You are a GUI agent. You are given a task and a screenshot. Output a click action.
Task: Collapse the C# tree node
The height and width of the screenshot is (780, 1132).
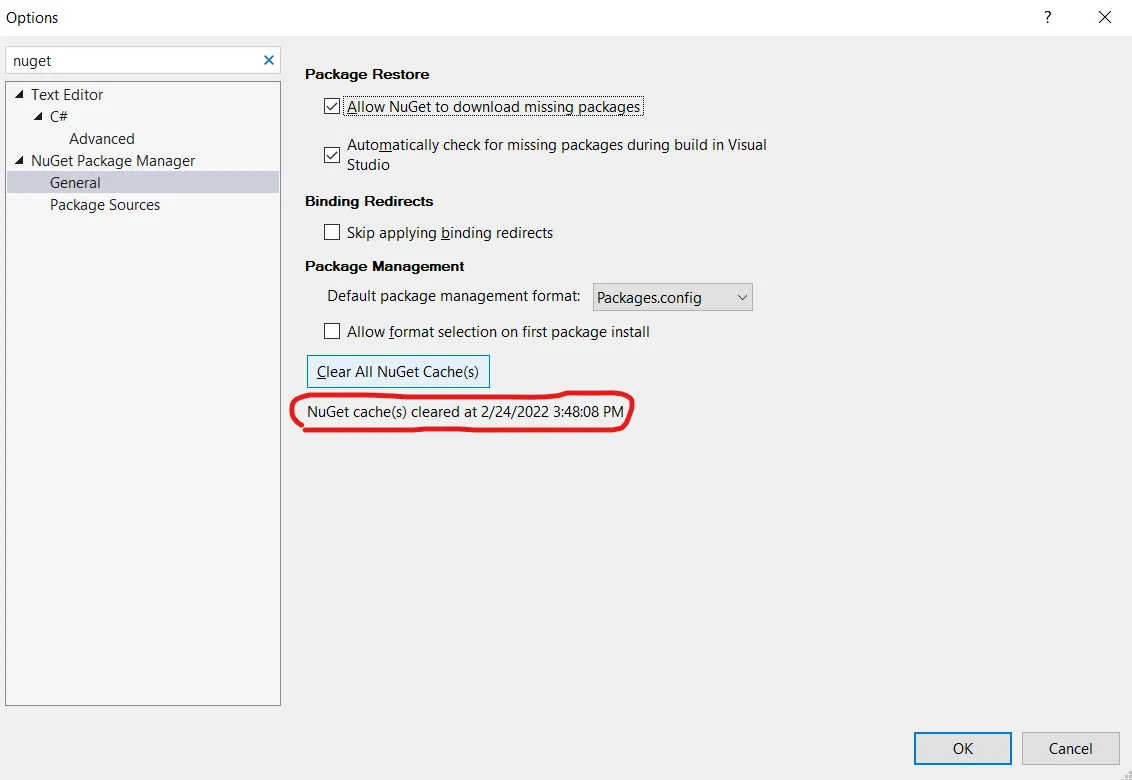click(x=38, y=117)
